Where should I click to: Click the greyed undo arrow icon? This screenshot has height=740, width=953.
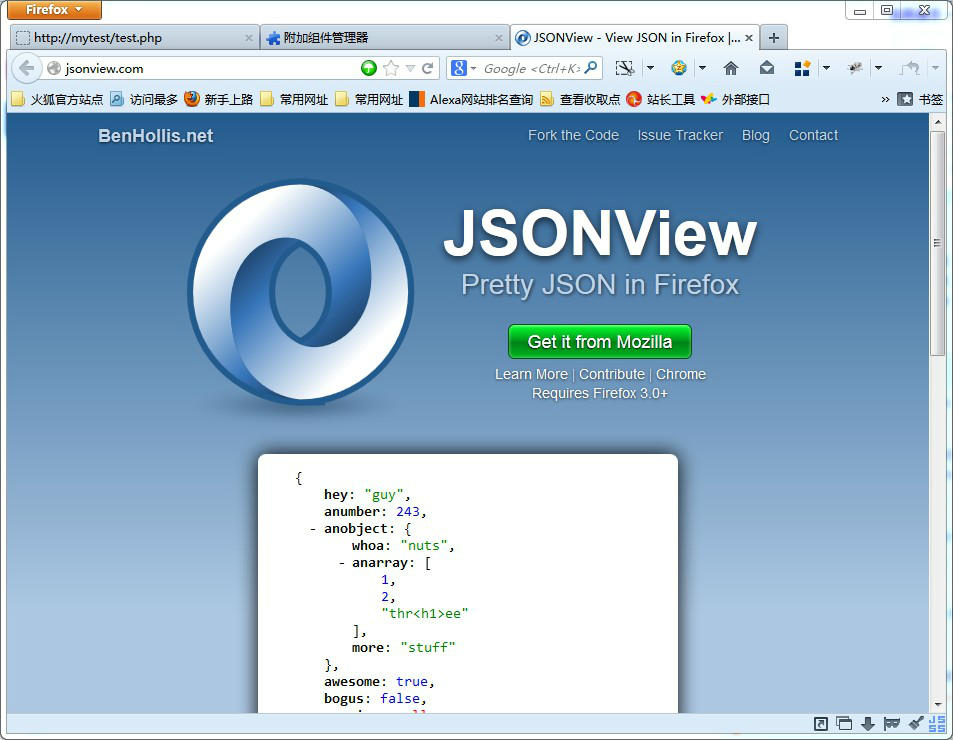(909, 68)
